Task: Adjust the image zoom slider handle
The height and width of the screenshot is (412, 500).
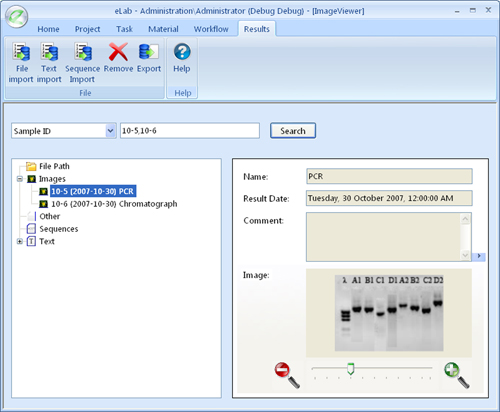Action: (x=350, y=369)
